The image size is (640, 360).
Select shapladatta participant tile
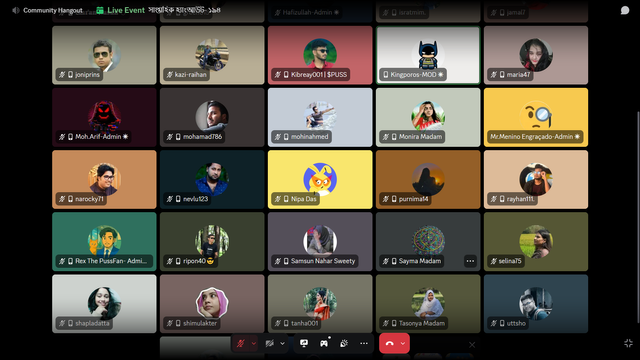coord(104,304)
